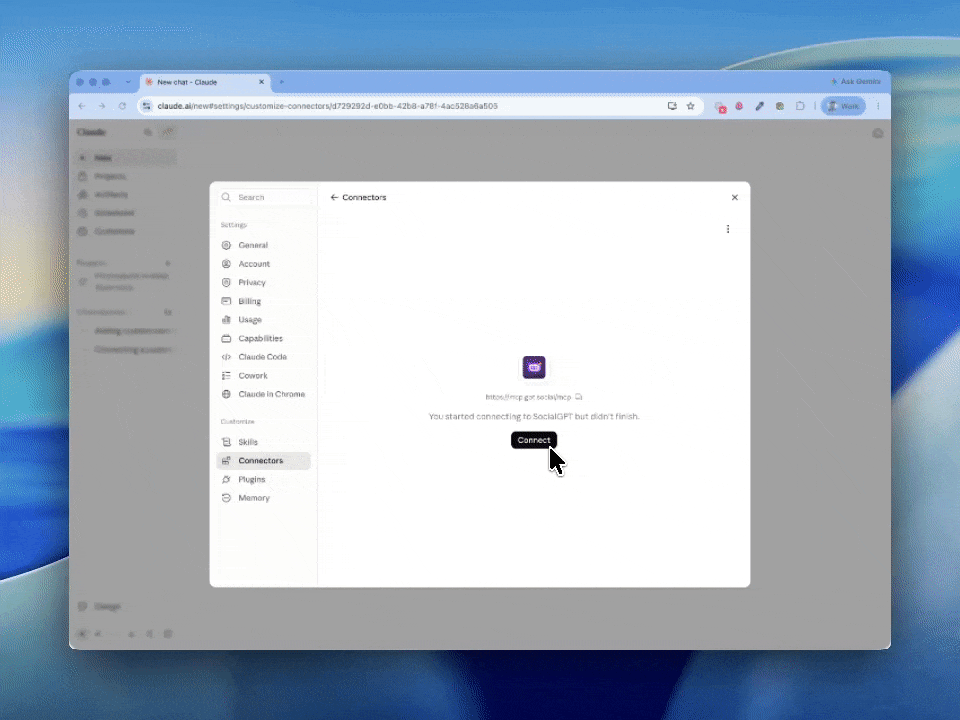
Task: Close the settings dialog
Action: [x=735, y=197]
